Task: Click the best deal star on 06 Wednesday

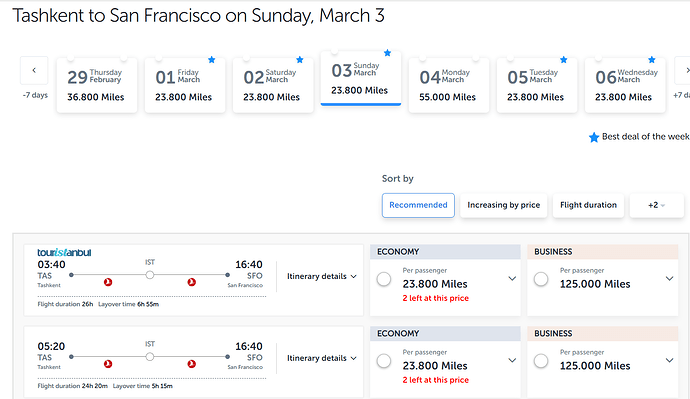Action: click(652, 59)
